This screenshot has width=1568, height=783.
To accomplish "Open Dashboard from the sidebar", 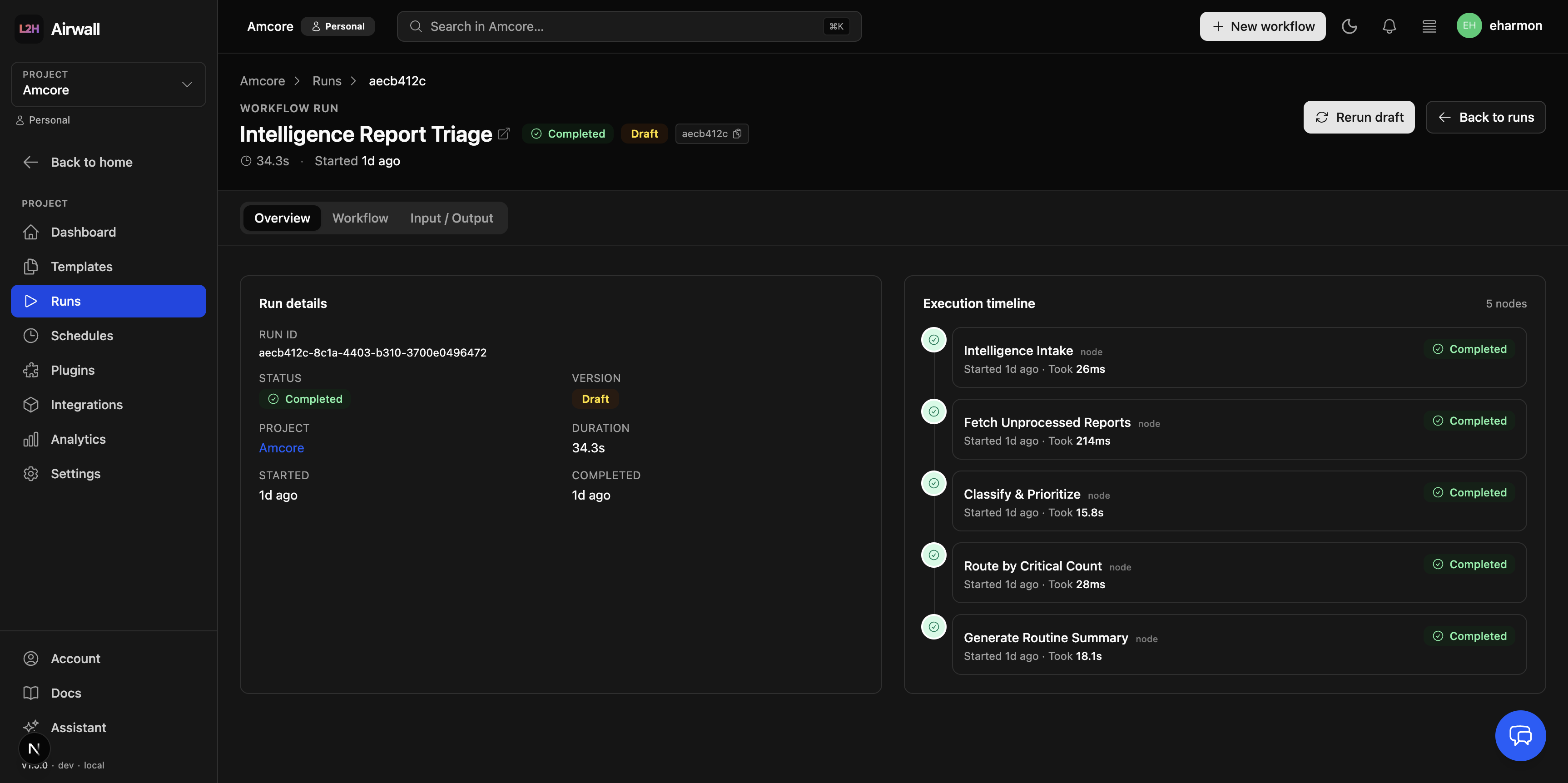I will point(109,232).
